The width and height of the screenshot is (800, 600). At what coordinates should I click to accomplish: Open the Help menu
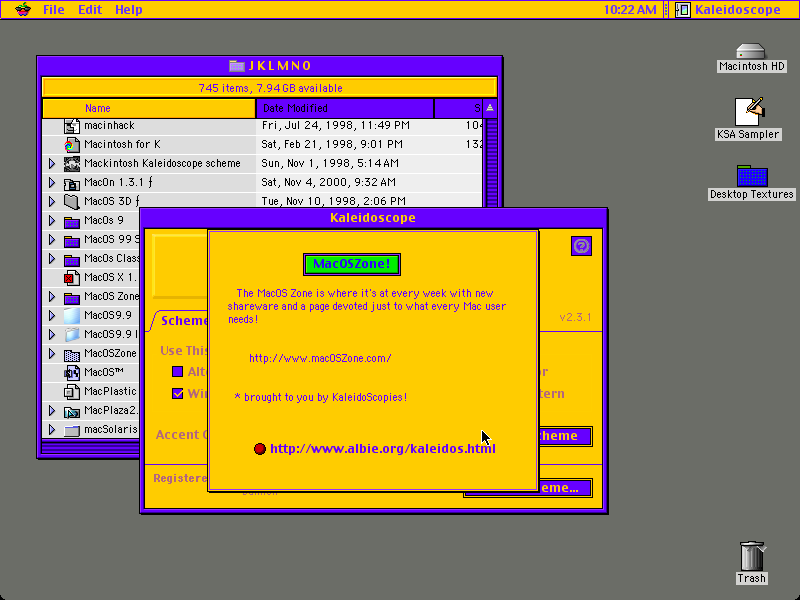(x=129, y=10)
